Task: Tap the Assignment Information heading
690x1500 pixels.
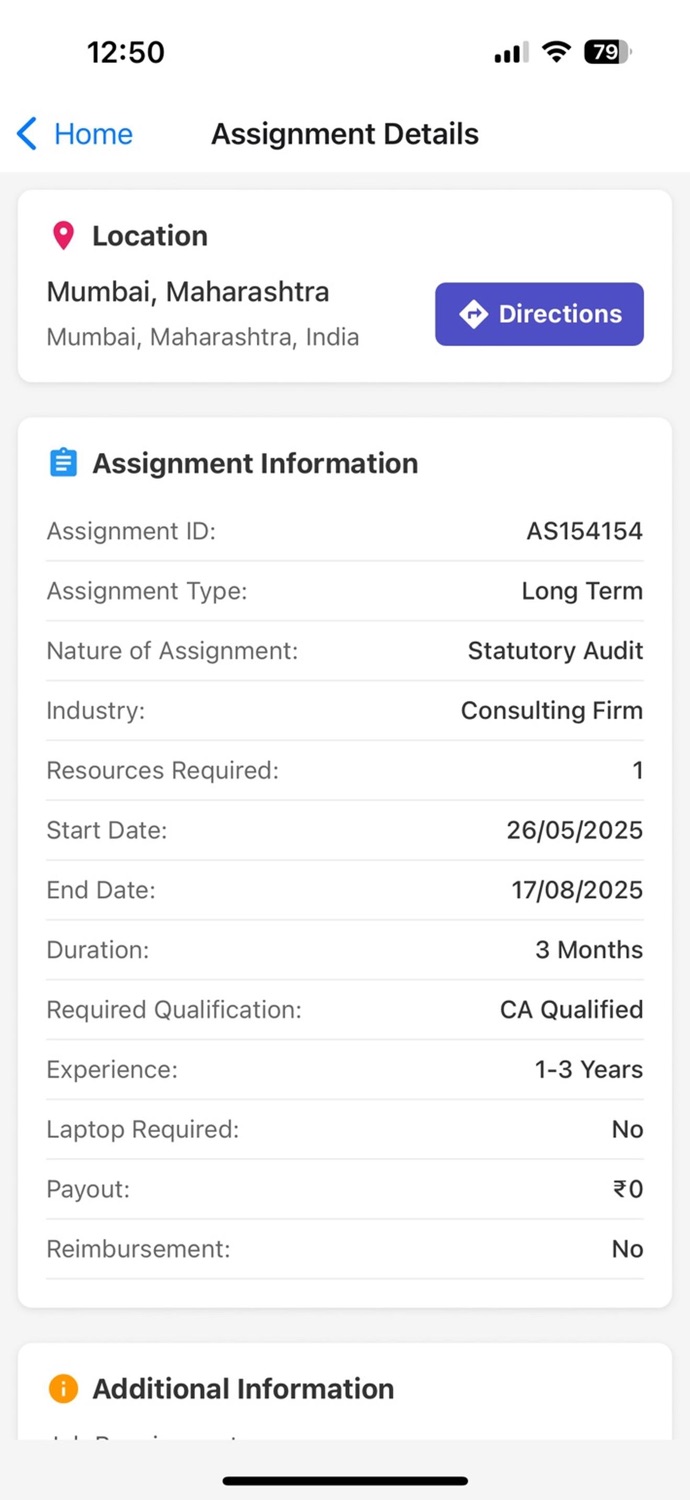Action: coord(256,463)
